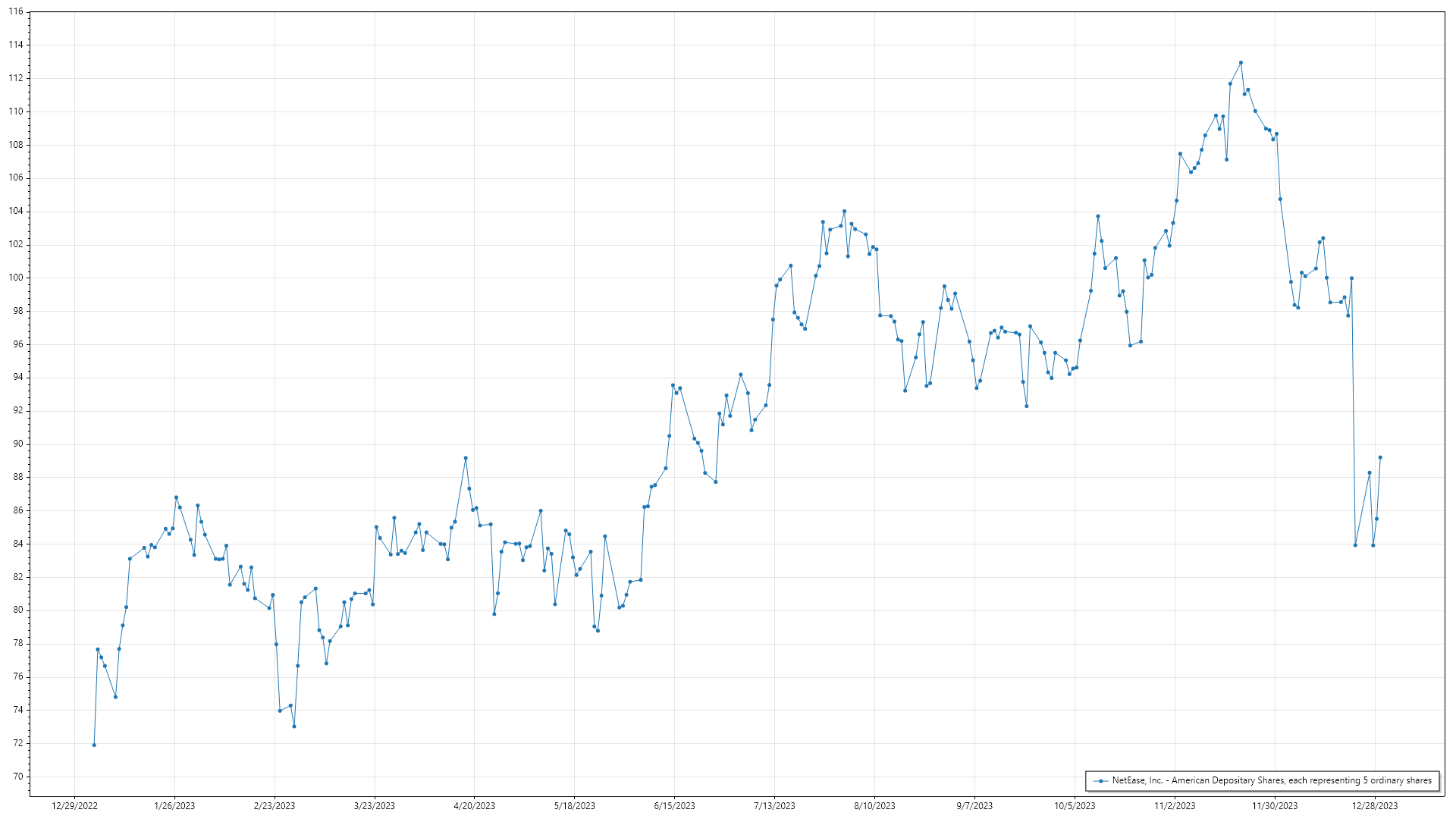Click the 92 y-axis tick label
The width and height of the screenshot is (1456, 819).
18,410
